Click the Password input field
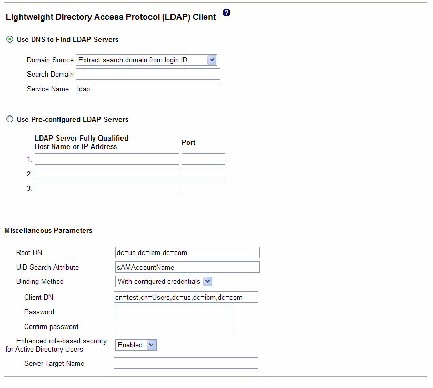433x388 pixels. click(174, 312)
